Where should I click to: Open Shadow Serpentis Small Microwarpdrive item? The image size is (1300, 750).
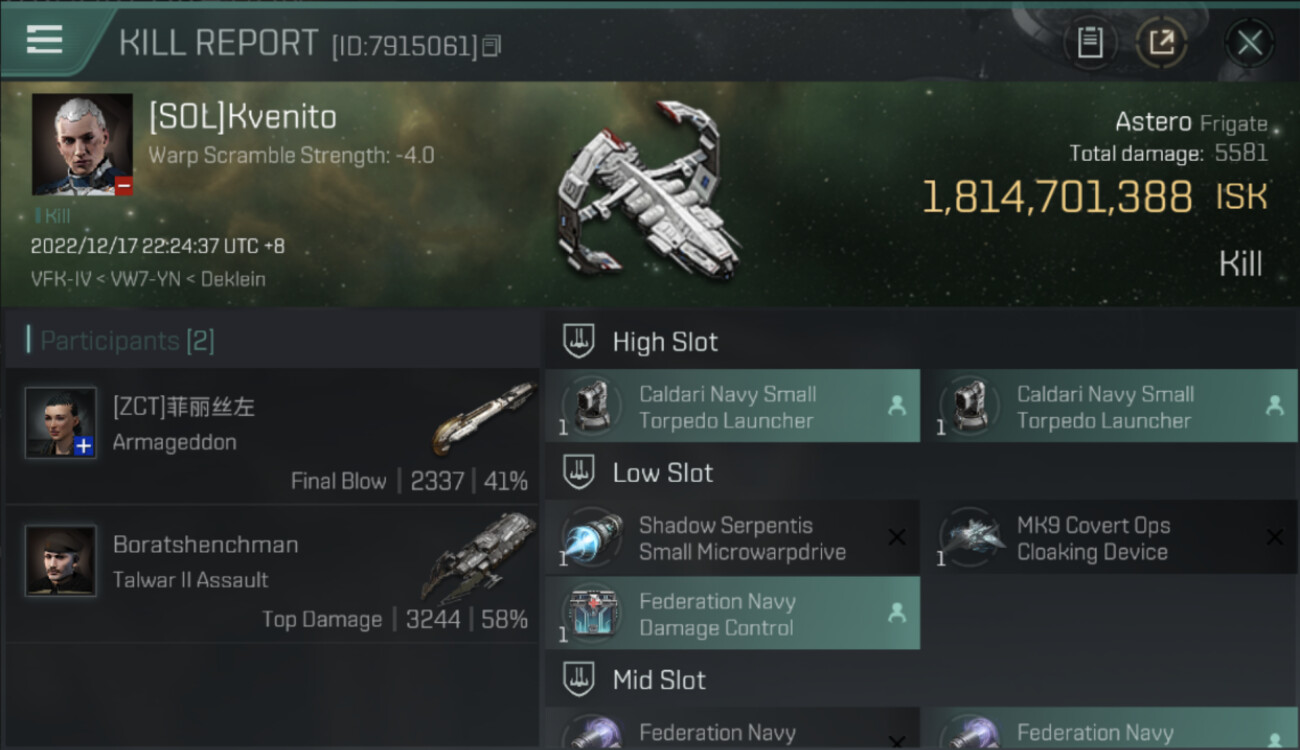(732, 538)
